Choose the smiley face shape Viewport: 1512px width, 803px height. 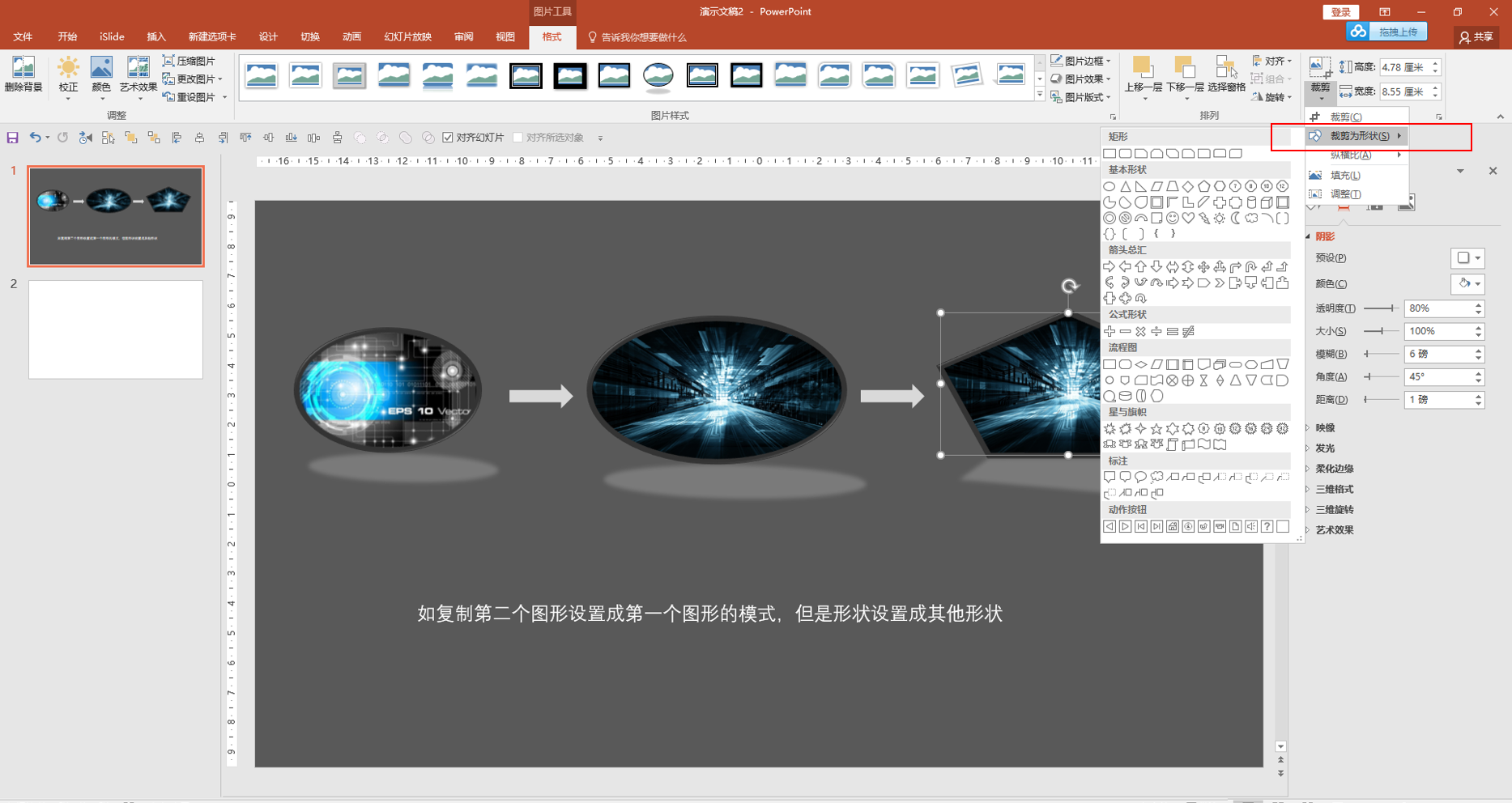(1173, 218)
